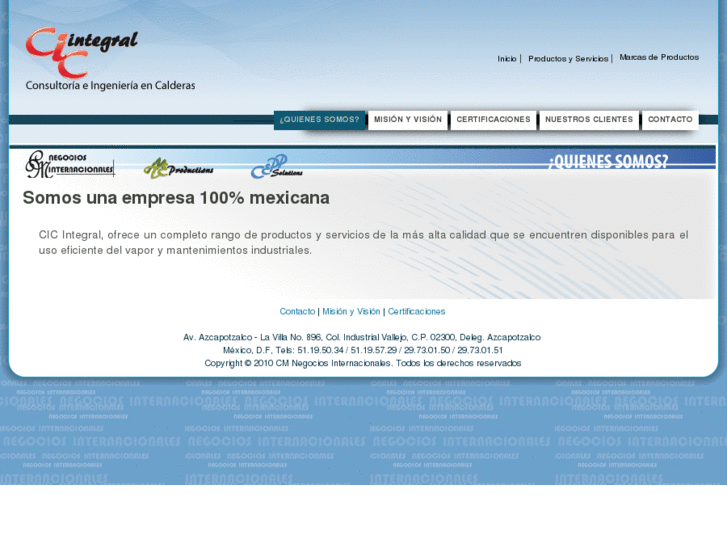Screen dimensions: 727x545
Task: Select the ¿QUIENES SOMOS? tab
Action: (319, 120)
